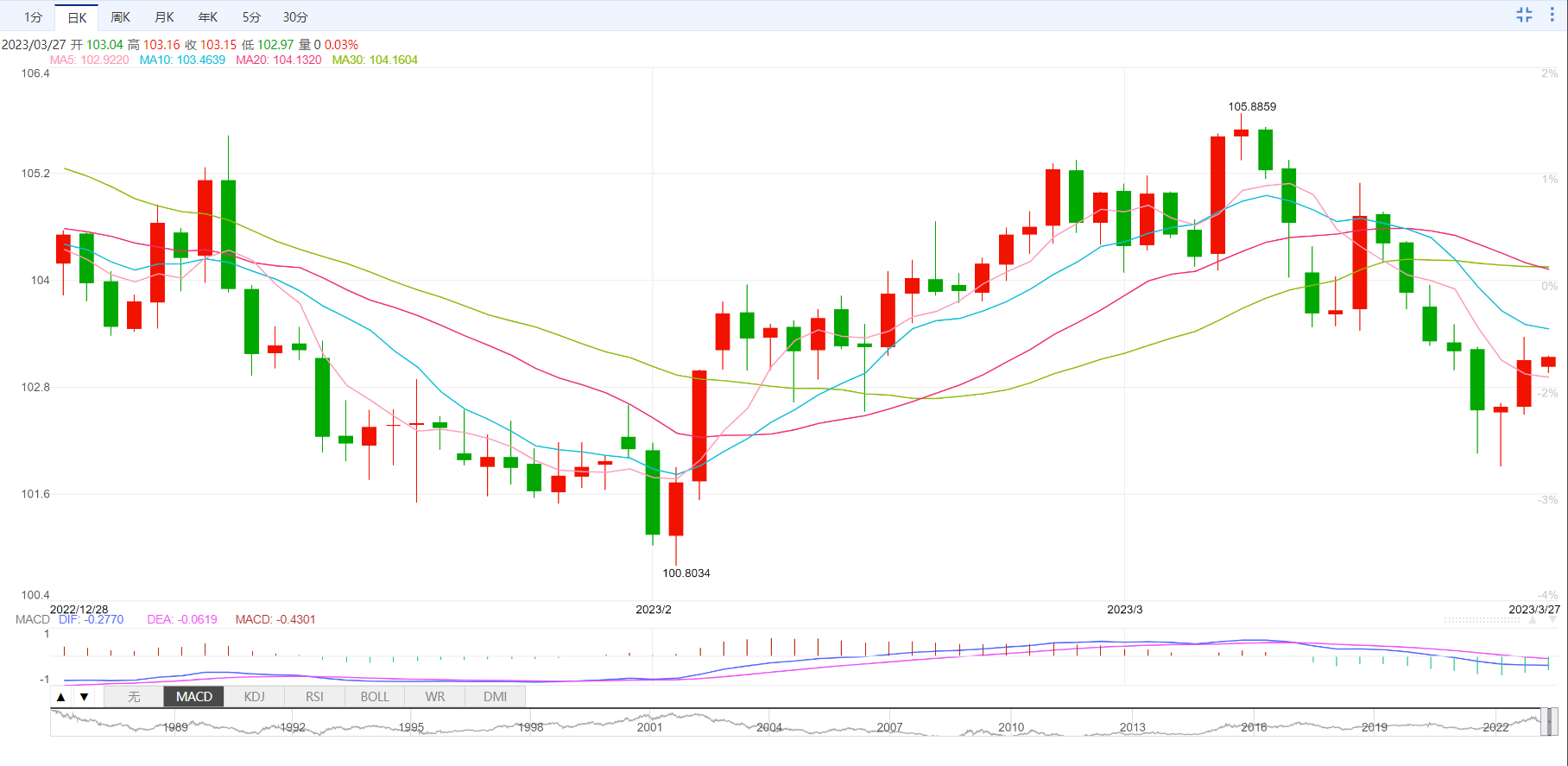Choose 无 to hide the indicator

134,697
